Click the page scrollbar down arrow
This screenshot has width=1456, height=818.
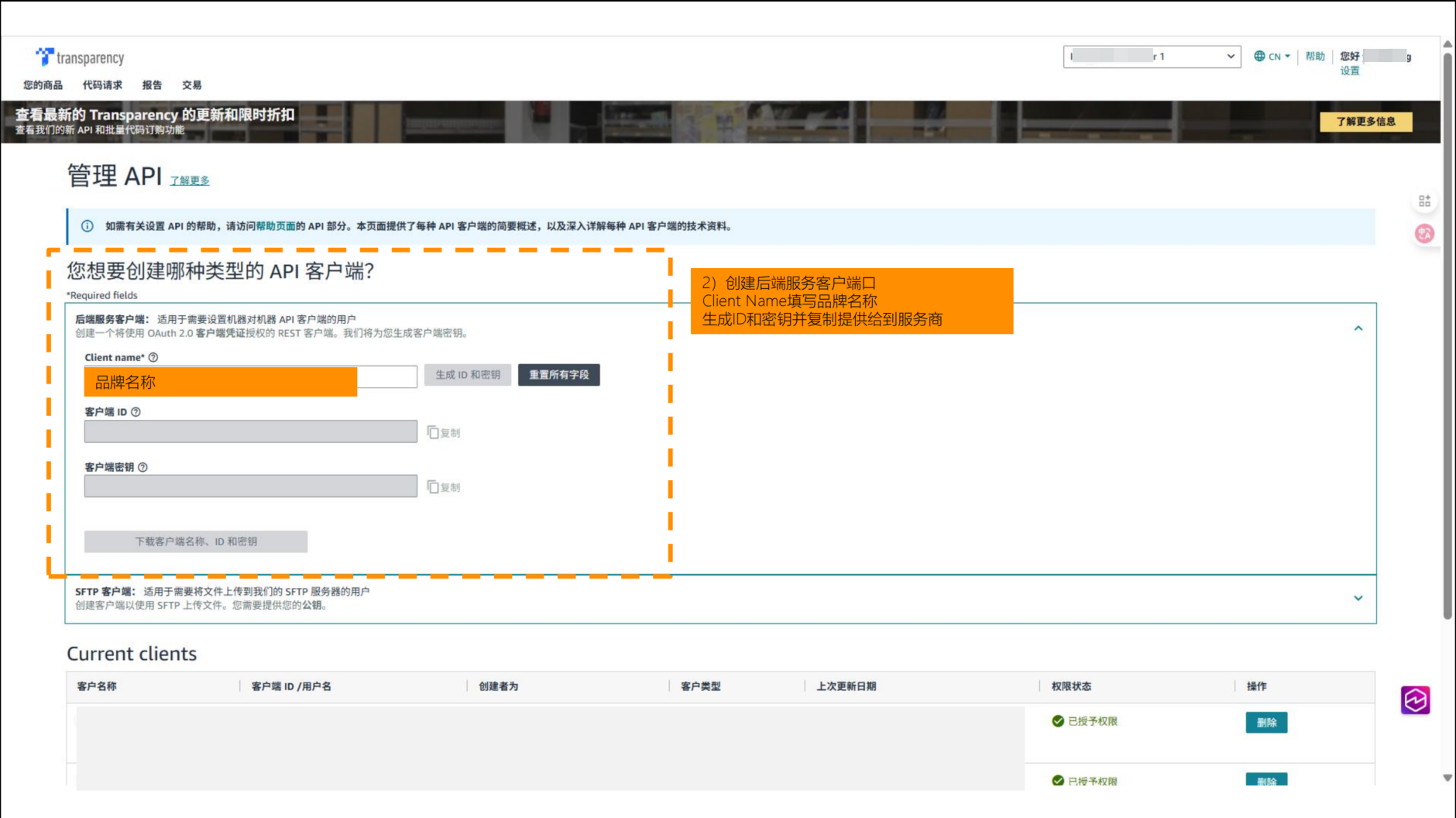point(1447,778)
